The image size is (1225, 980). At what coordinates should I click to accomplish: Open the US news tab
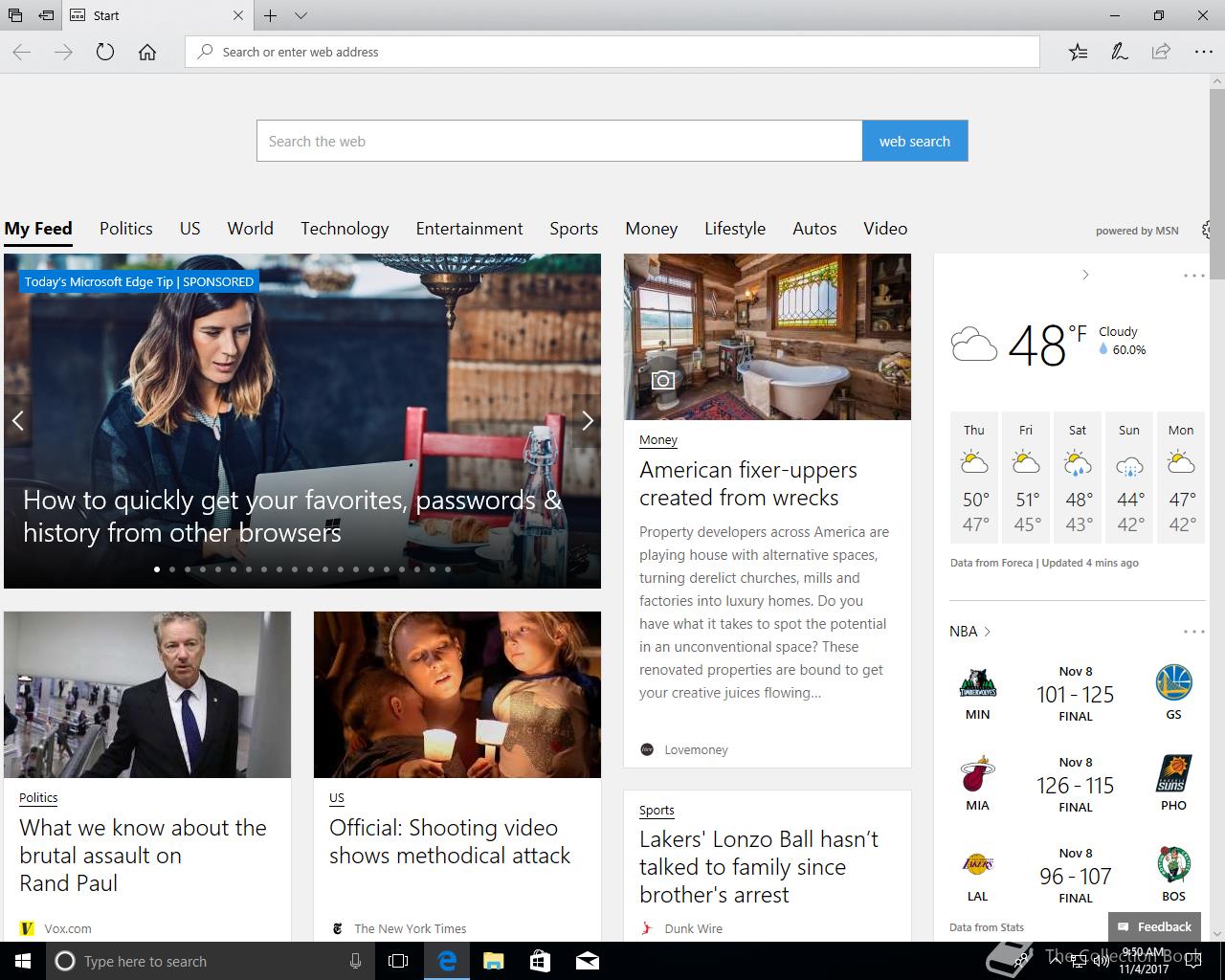coord(190,229)
